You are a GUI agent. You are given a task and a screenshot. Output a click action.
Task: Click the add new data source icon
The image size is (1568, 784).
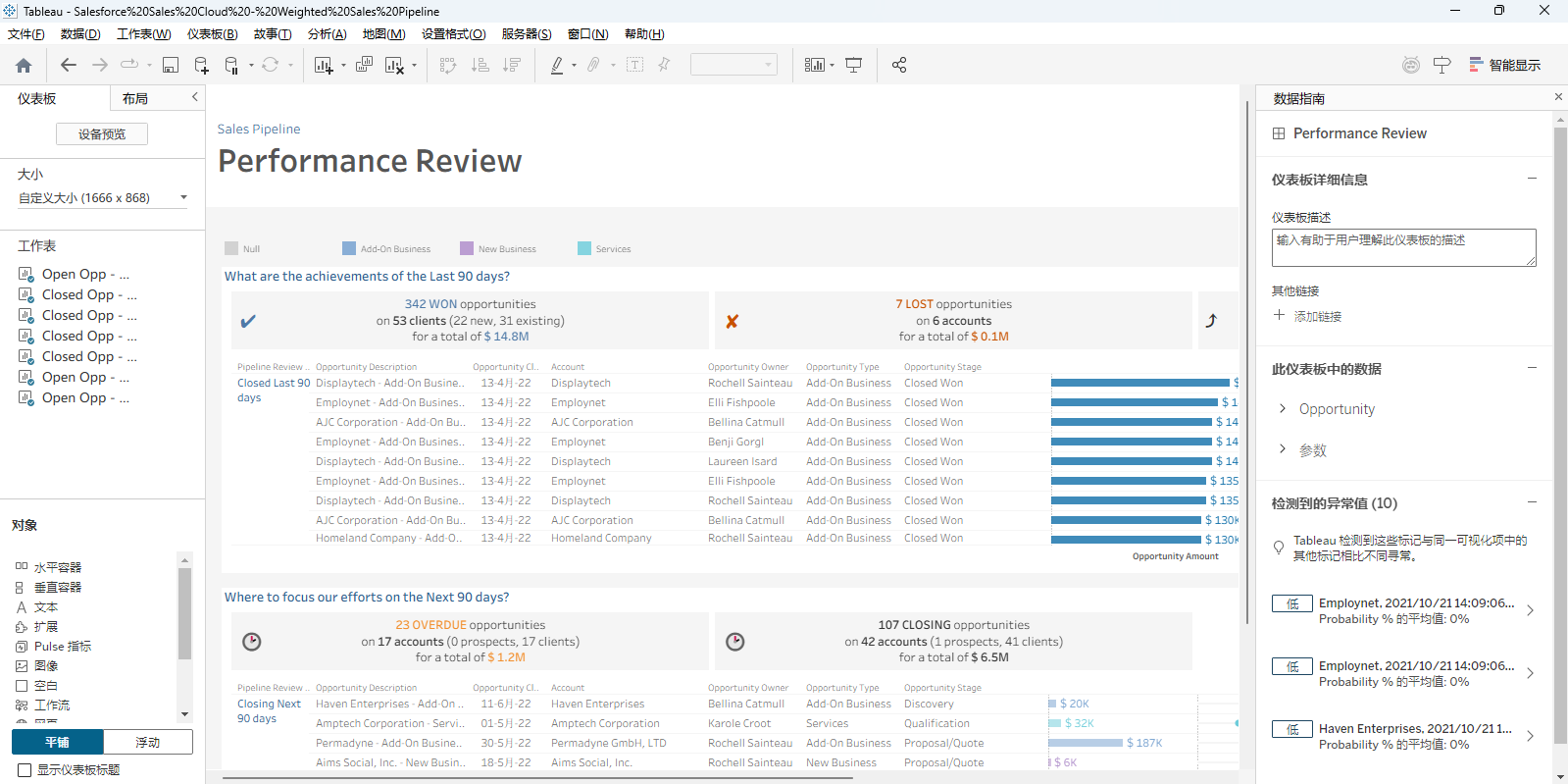201,66
